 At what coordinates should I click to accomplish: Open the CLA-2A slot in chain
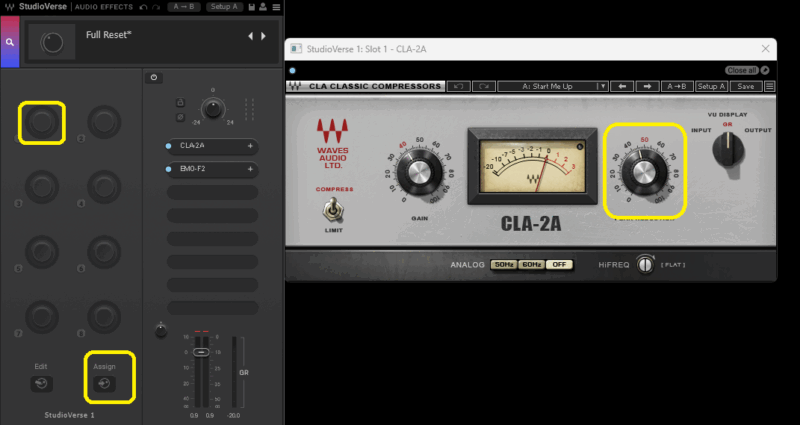[x=212, y=146]
